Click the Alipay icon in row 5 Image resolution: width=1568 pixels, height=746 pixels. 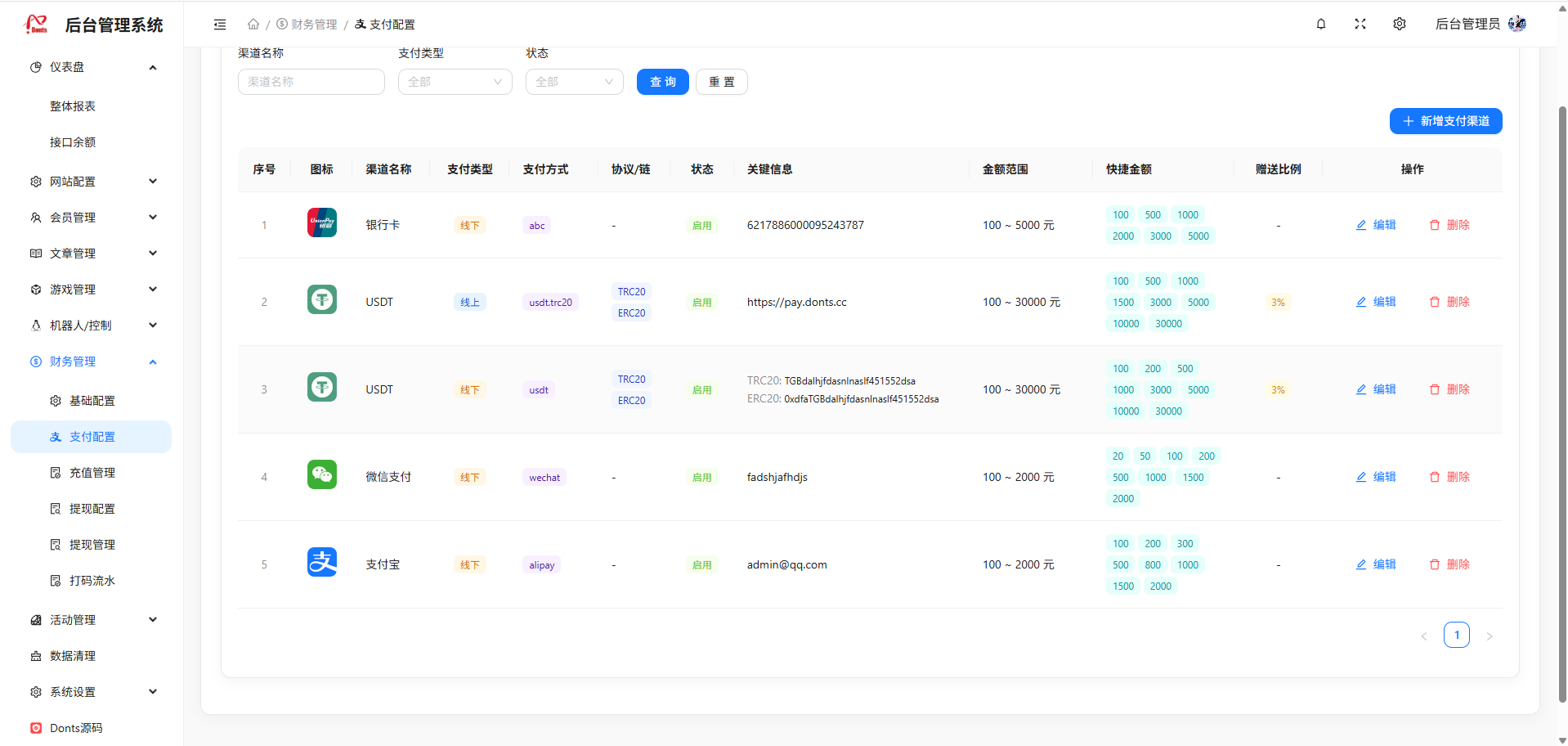(322, 562)
